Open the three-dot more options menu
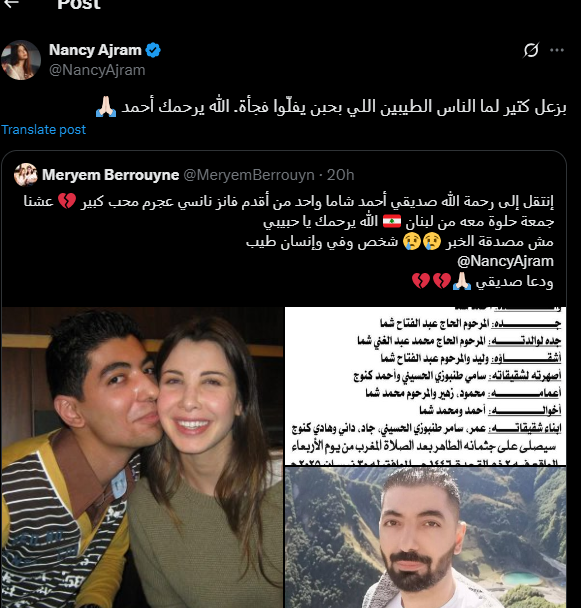Viewport: 581px width, 608px height. point(557,50)
